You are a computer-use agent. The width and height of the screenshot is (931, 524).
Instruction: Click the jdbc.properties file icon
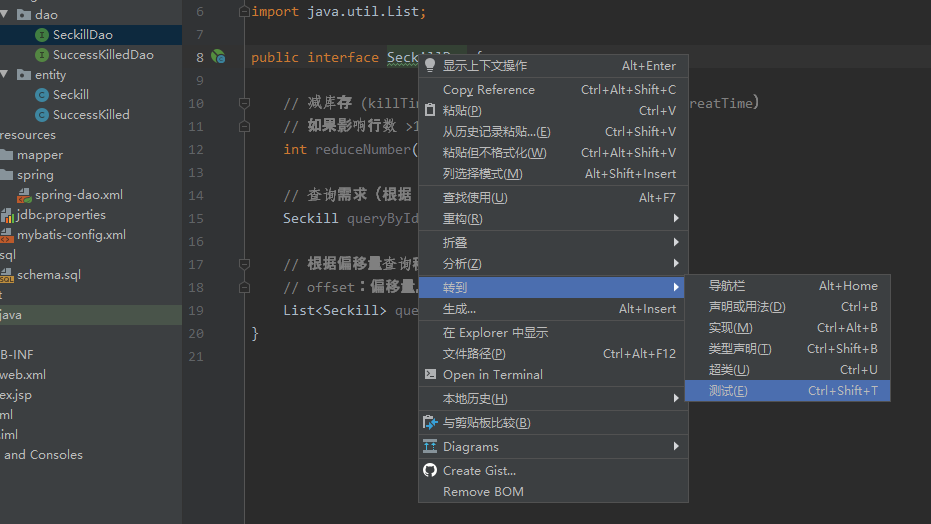tap(7, 215)
